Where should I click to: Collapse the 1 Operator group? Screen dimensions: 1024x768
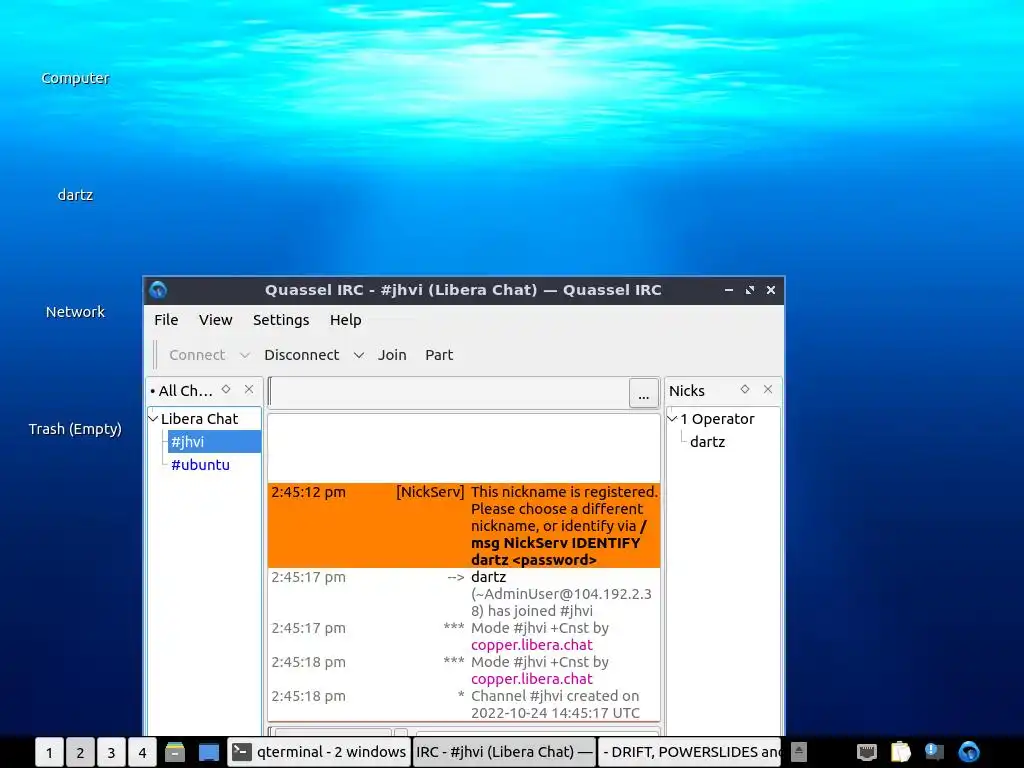673,419
